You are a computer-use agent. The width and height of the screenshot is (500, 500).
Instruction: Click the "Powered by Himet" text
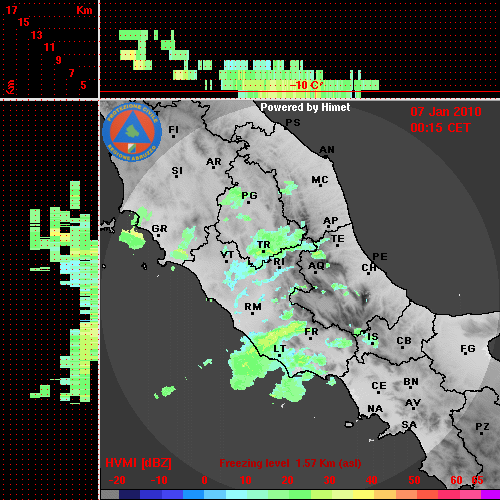point(305,107)
